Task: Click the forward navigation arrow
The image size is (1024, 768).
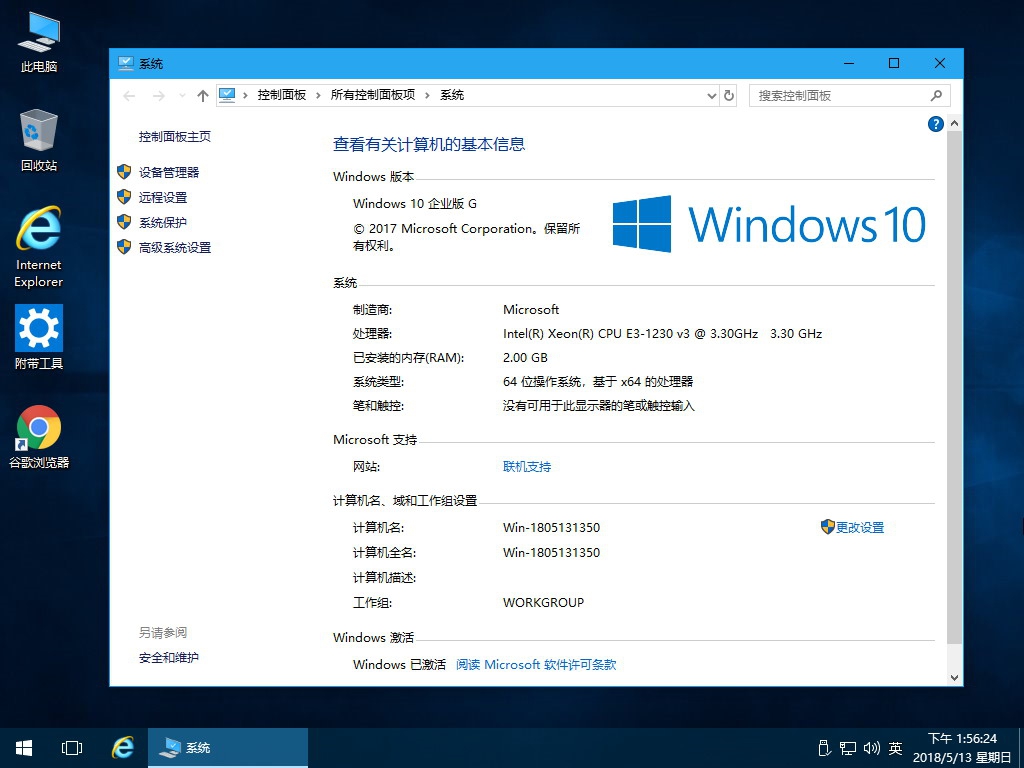Action: [x=159, y=96]
